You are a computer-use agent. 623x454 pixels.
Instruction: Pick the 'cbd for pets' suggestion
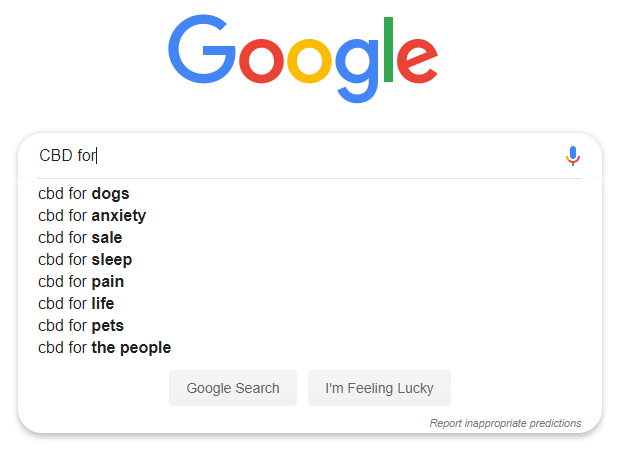tap(81, 326)
